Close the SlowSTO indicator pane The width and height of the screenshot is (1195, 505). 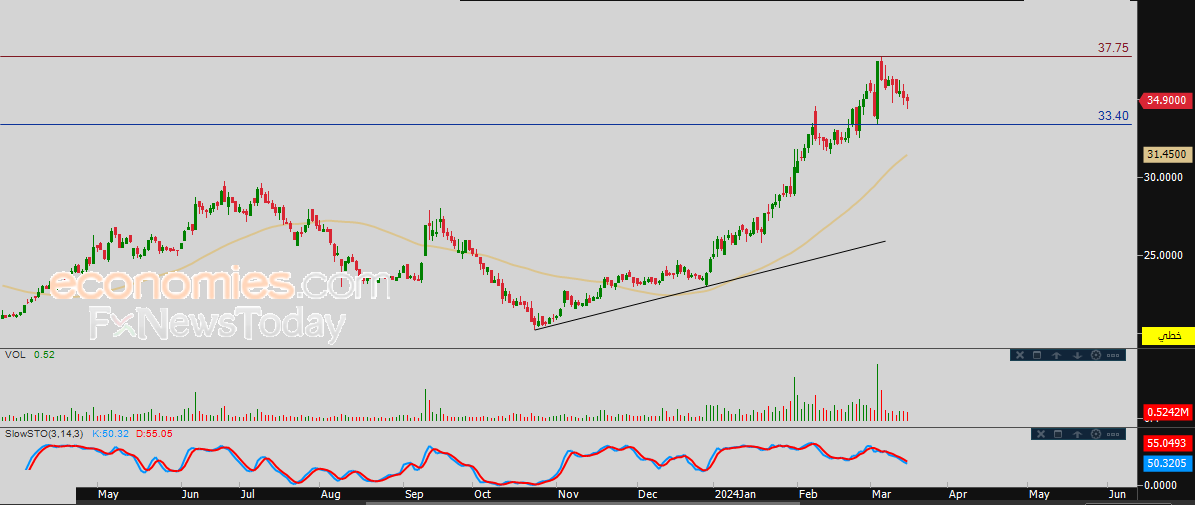tap(1041, 434)
